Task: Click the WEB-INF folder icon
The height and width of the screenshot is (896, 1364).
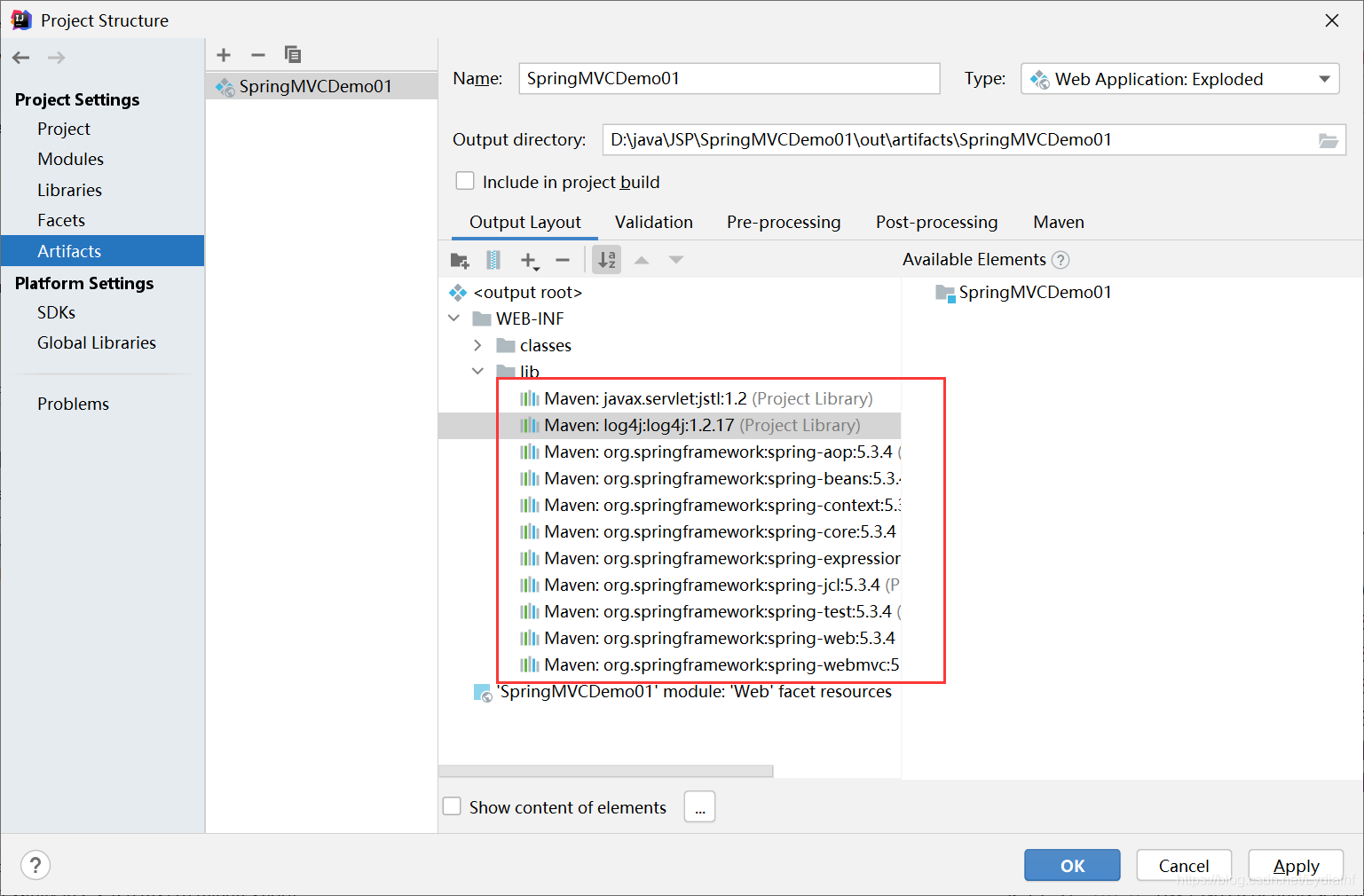Action: [482, 318]
